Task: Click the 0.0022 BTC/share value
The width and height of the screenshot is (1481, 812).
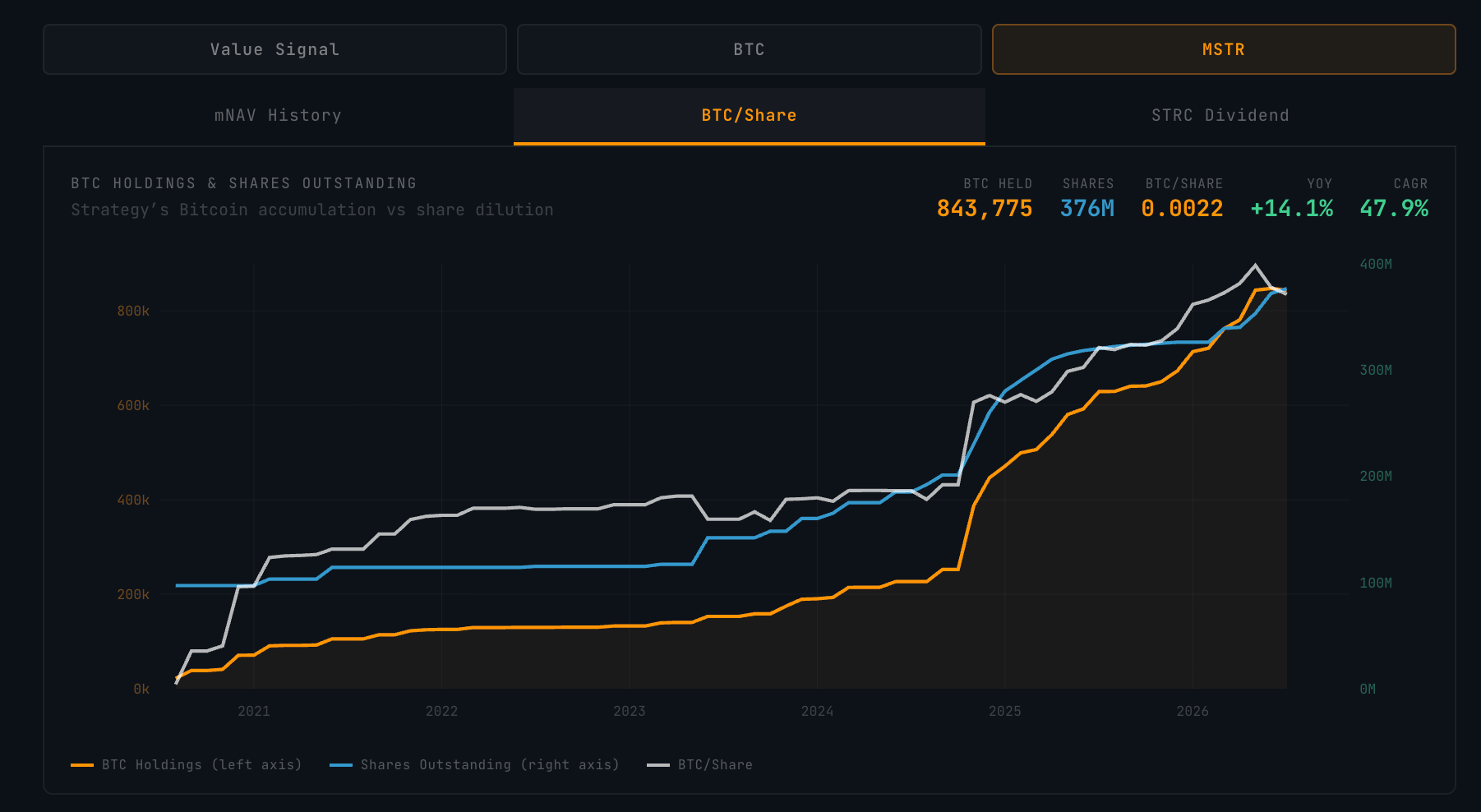Action: (x=1182, y=209)
